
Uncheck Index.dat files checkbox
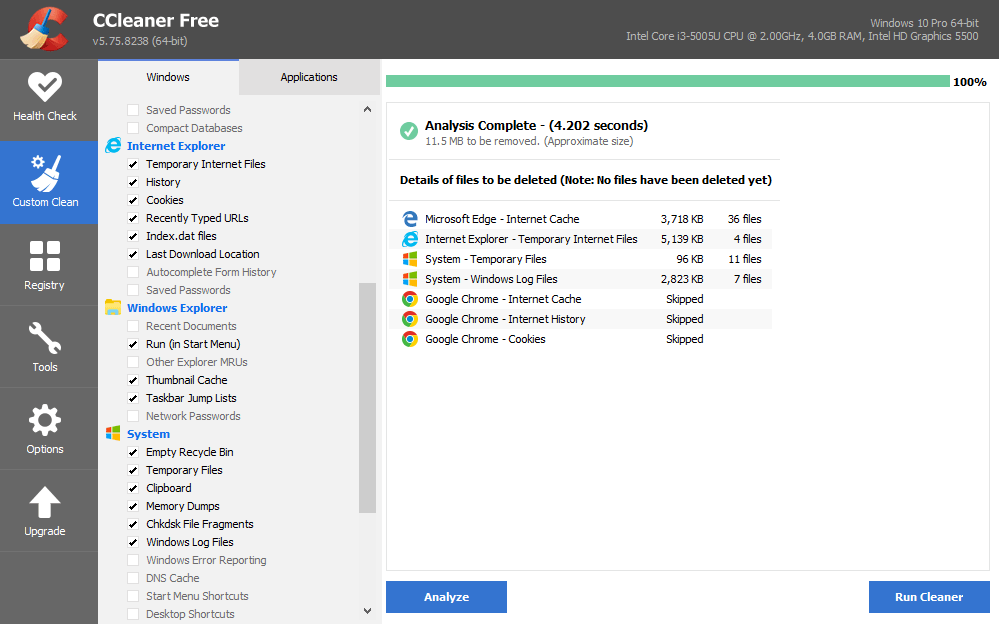(x=133, y=236)
